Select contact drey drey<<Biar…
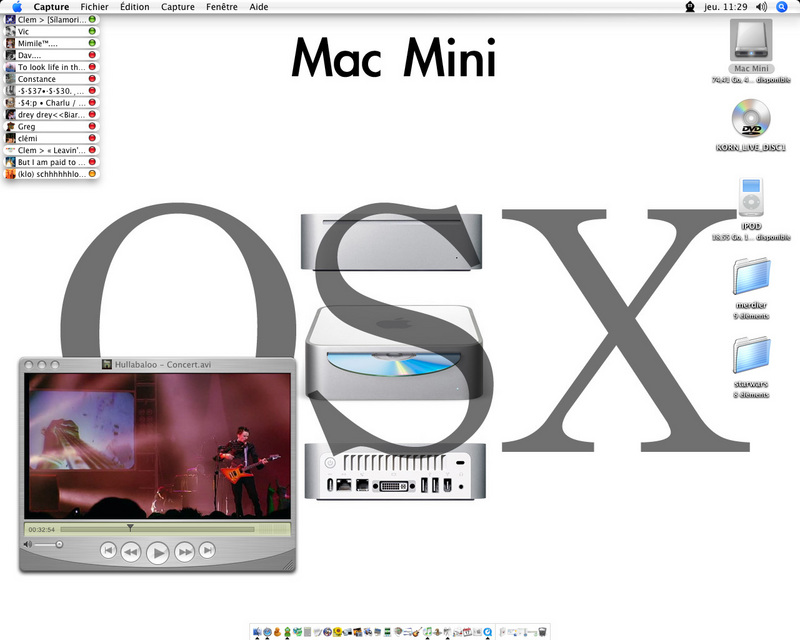The image size is (800, 640). click(x=51, y=114)
